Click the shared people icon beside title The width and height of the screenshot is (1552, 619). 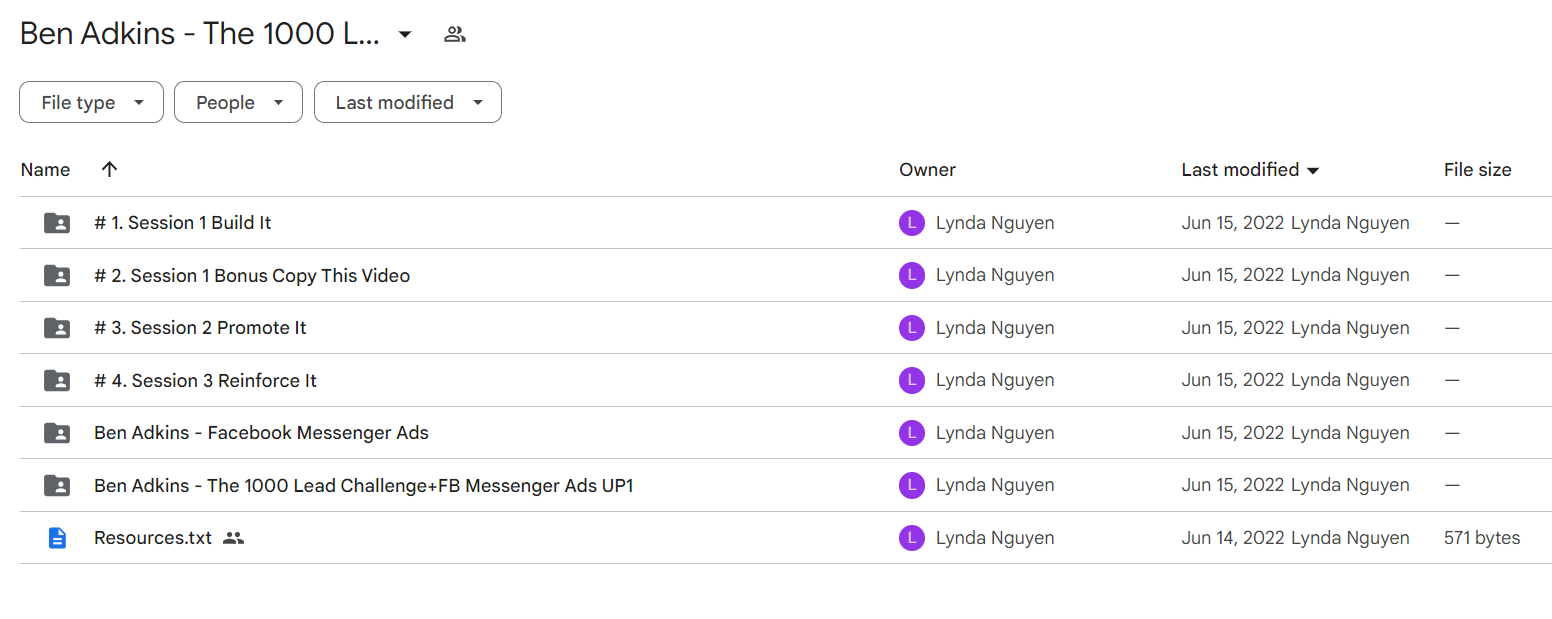coord(455,34)
